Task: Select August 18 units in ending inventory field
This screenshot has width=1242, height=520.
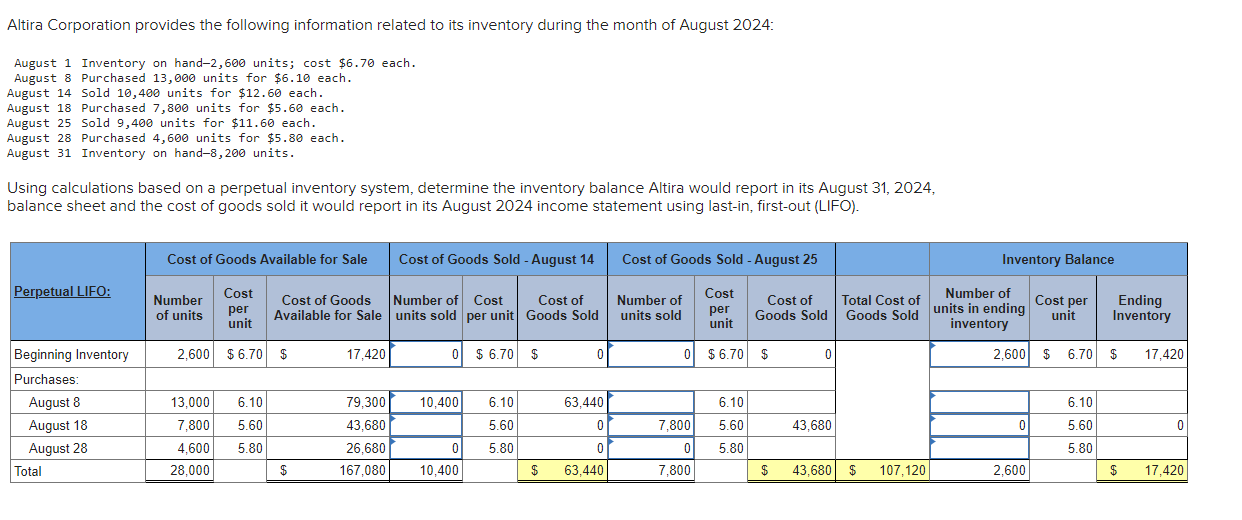Action: click(x=979, y=425)
